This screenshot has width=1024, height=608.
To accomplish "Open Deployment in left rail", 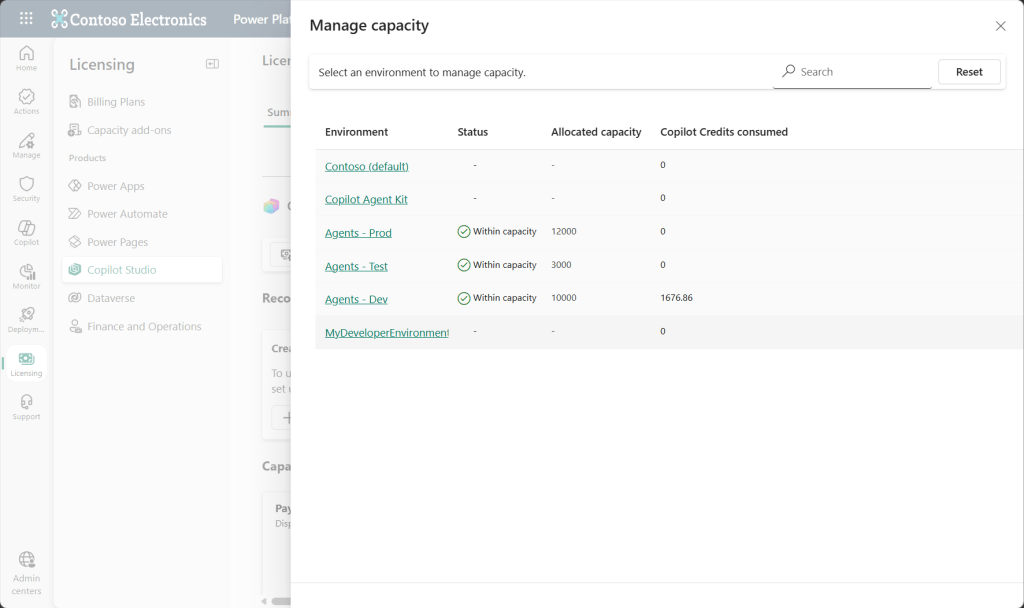I will [26, 320].
